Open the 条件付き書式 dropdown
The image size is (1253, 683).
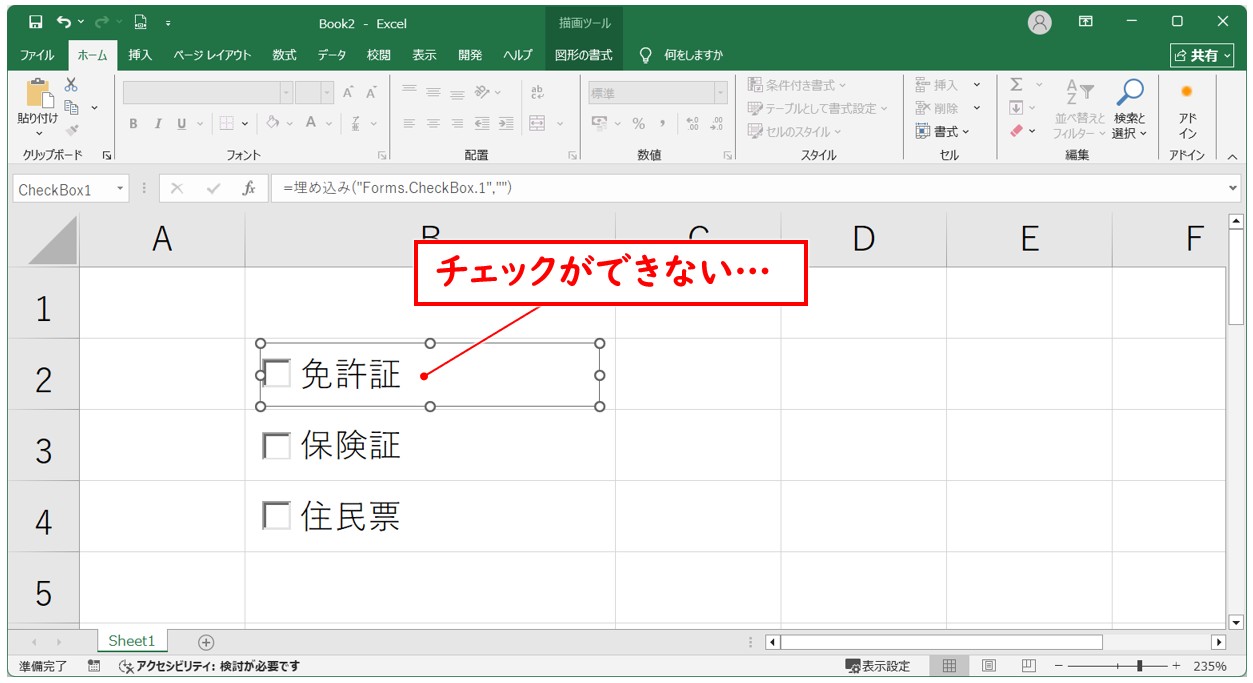797,85
